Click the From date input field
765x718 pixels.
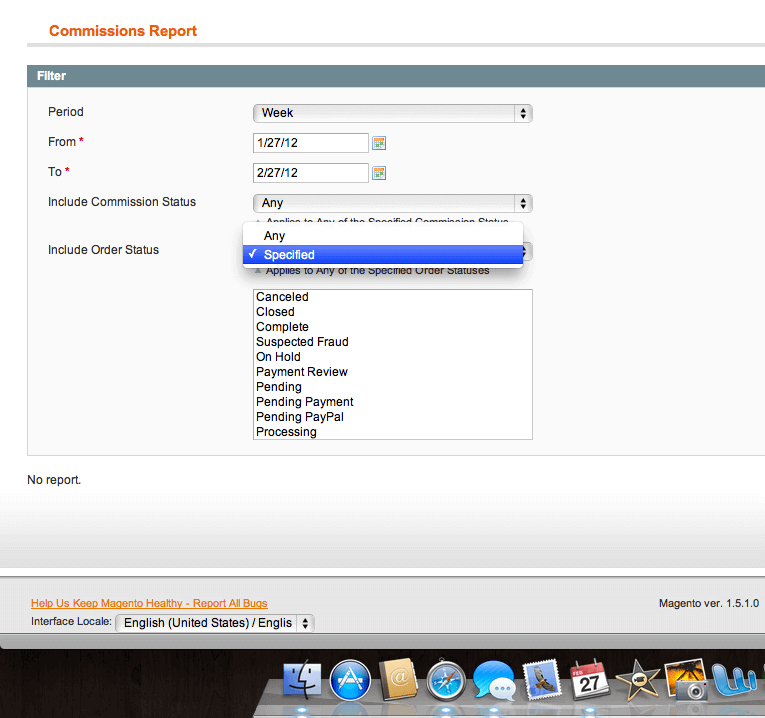[x=311, y=143]
